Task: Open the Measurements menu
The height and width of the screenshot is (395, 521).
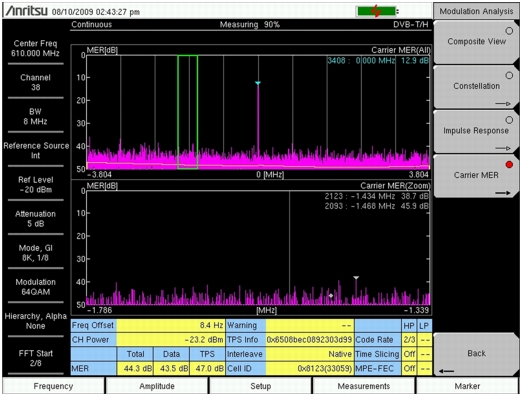Action: [364, 386]
